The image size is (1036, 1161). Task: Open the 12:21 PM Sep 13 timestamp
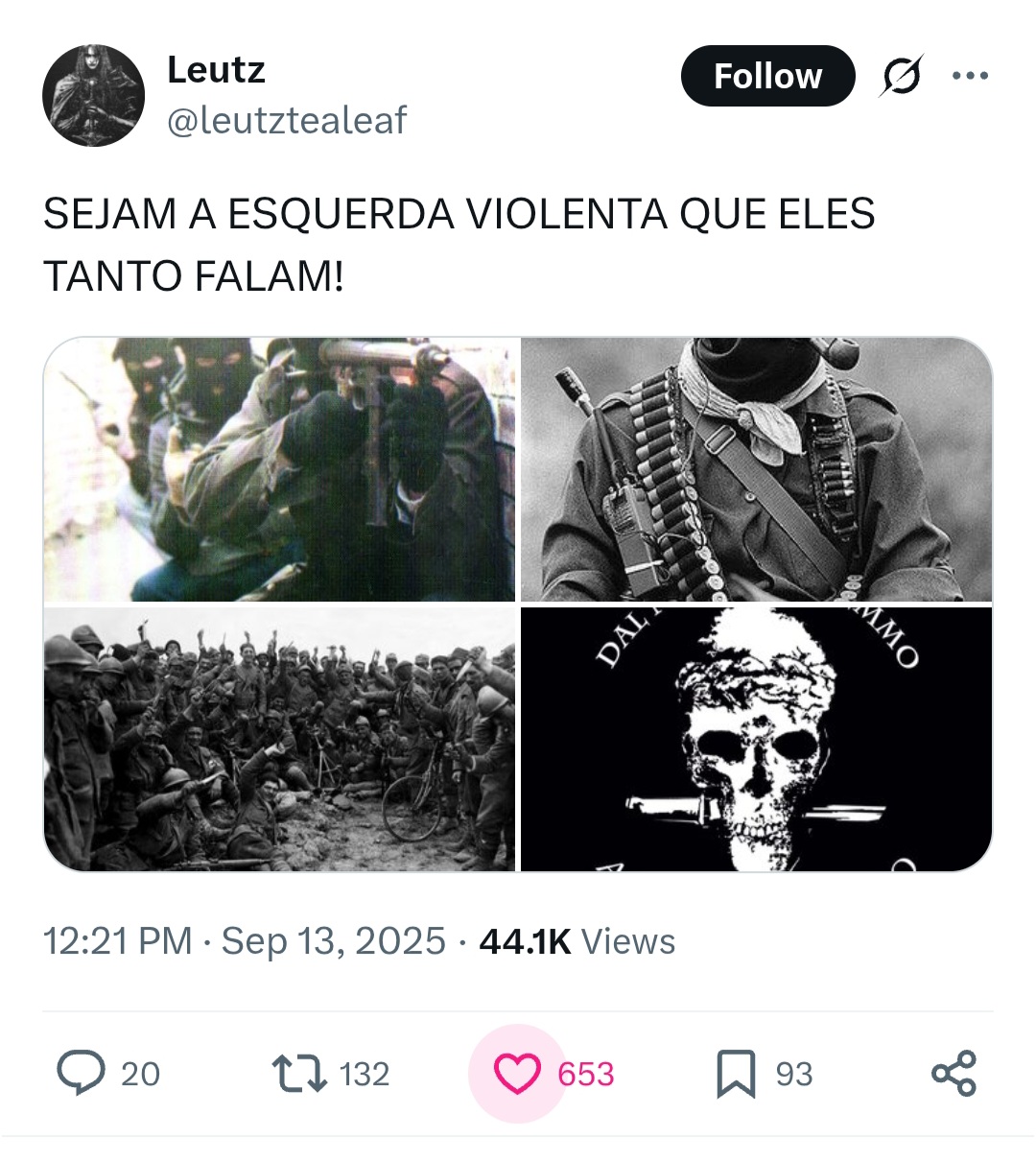(245, 941)
